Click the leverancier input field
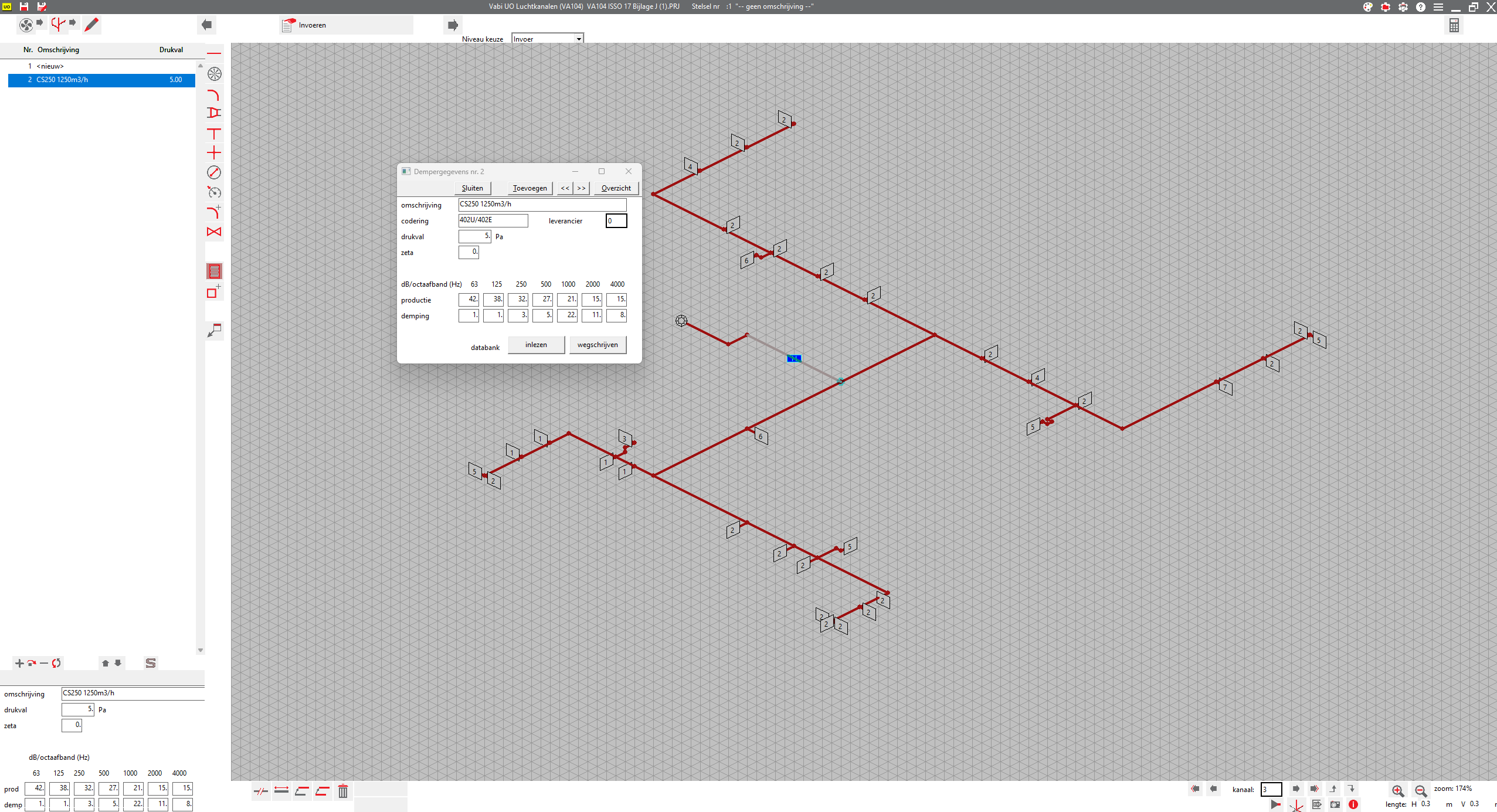The width and height of the screenshot is (1497, 812). click(x=616, y=221)
